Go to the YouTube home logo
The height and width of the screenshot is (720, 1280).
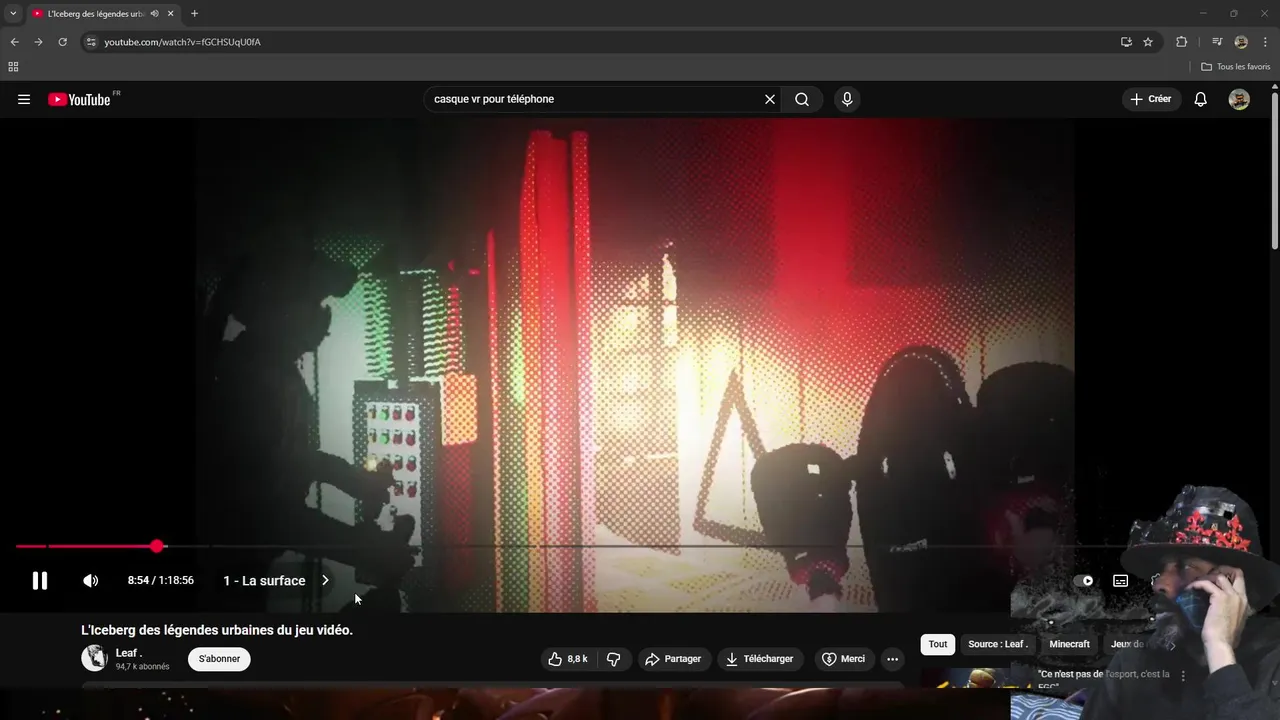pos(80,99)
